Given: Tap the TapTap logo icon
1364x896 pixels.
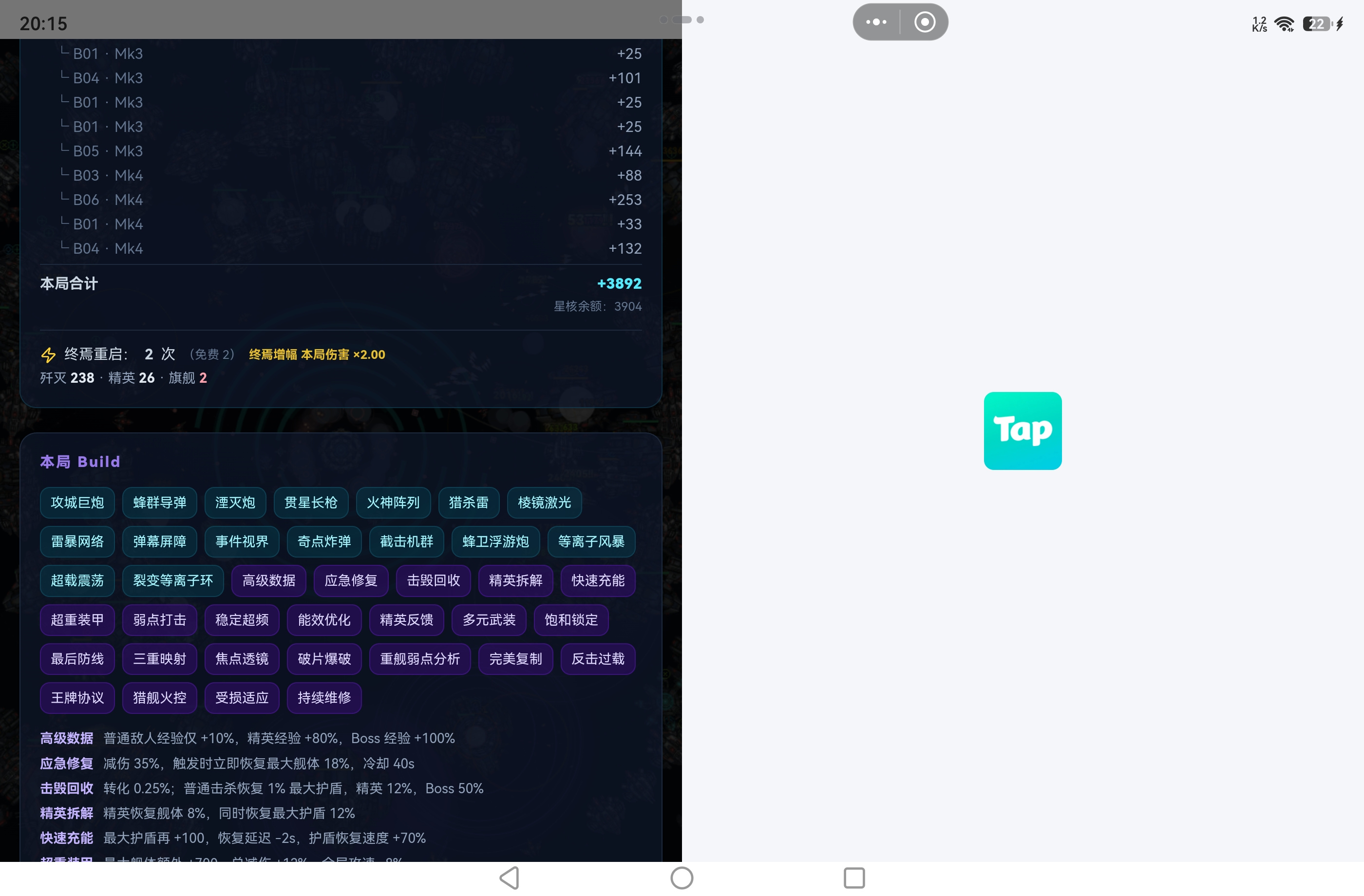Looking at the screenshot, I should (1023, 430).
